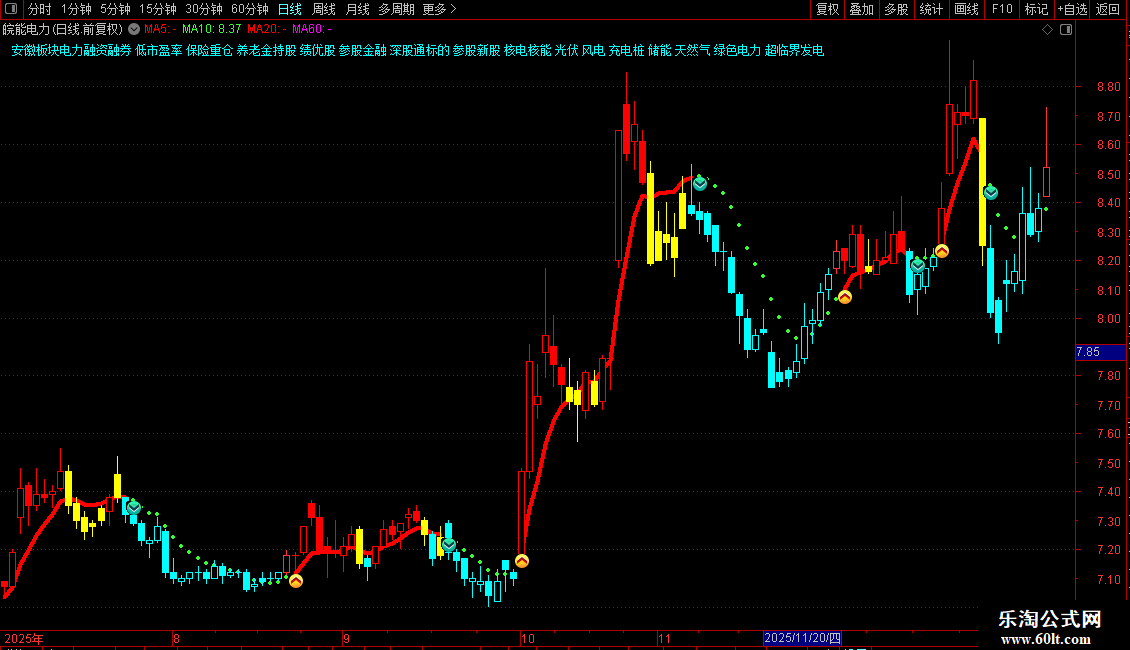Open the 绿色电力 concept tag
This screenshot has width=1130, height=650.
tap(737, 50)
